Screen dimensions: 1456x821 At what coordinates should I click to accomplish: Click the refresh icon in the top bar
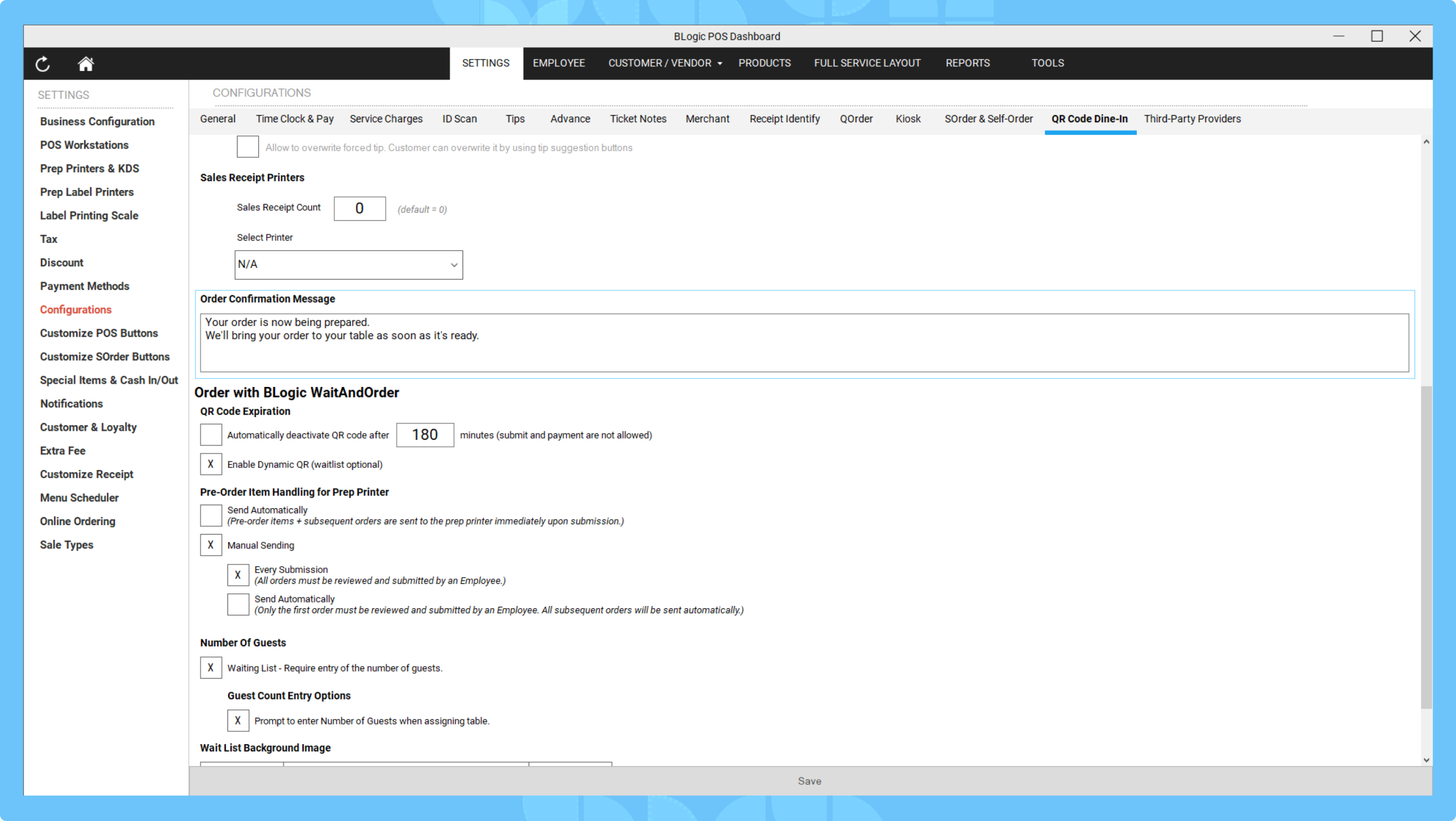(43, 64)
